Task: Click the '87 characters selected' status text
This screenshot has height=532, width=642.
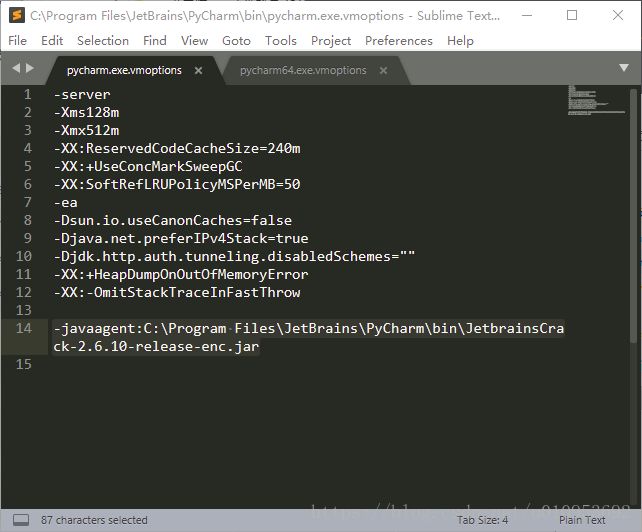Action: [94, 520]
